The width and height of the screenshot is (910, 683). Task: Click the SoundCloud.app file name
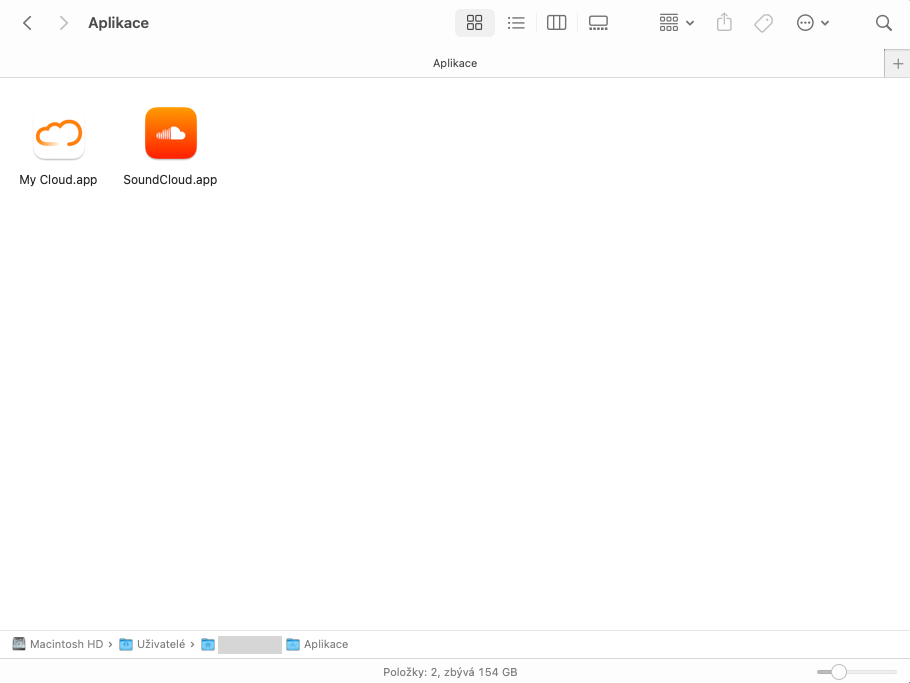tap(170, 180)
